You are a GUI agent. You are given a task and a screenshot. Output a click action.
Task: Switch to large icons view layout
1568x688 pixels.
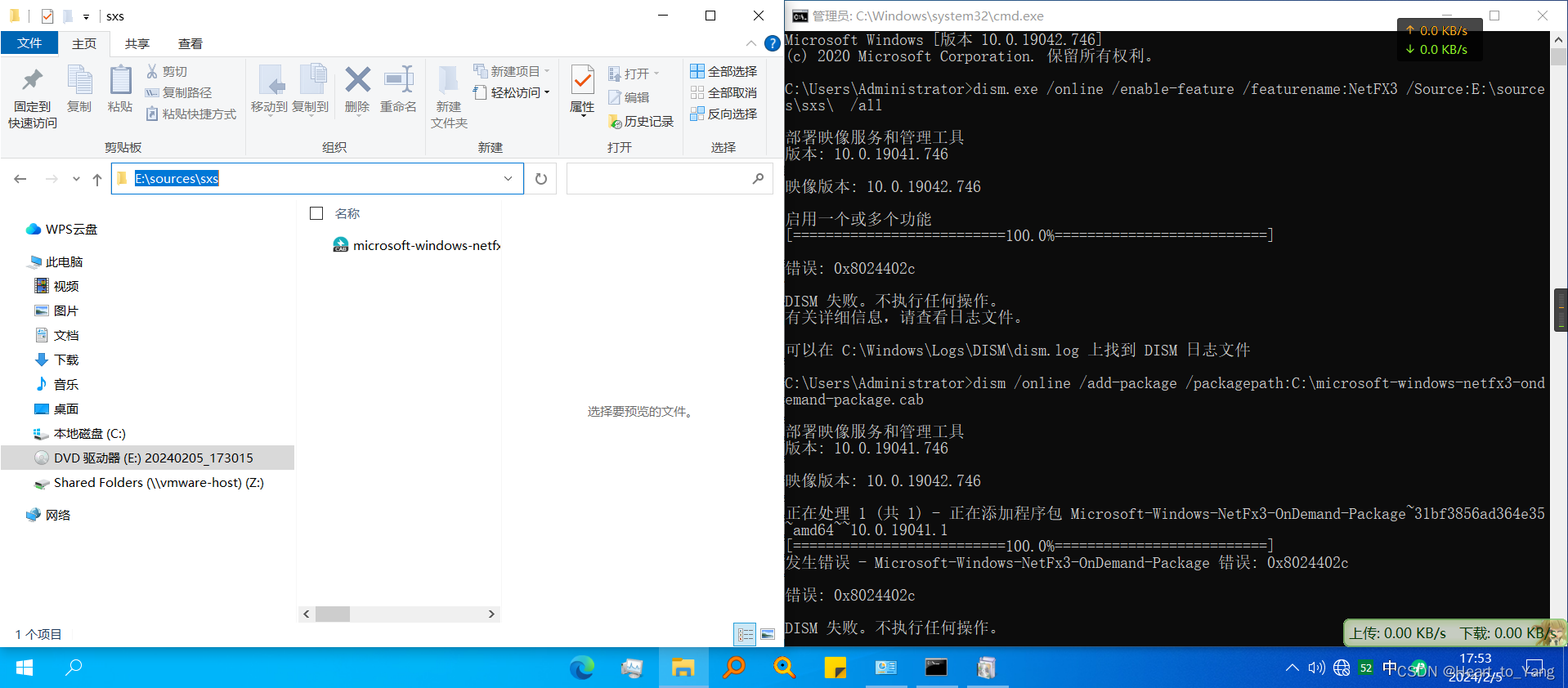[x=768, y=634]
